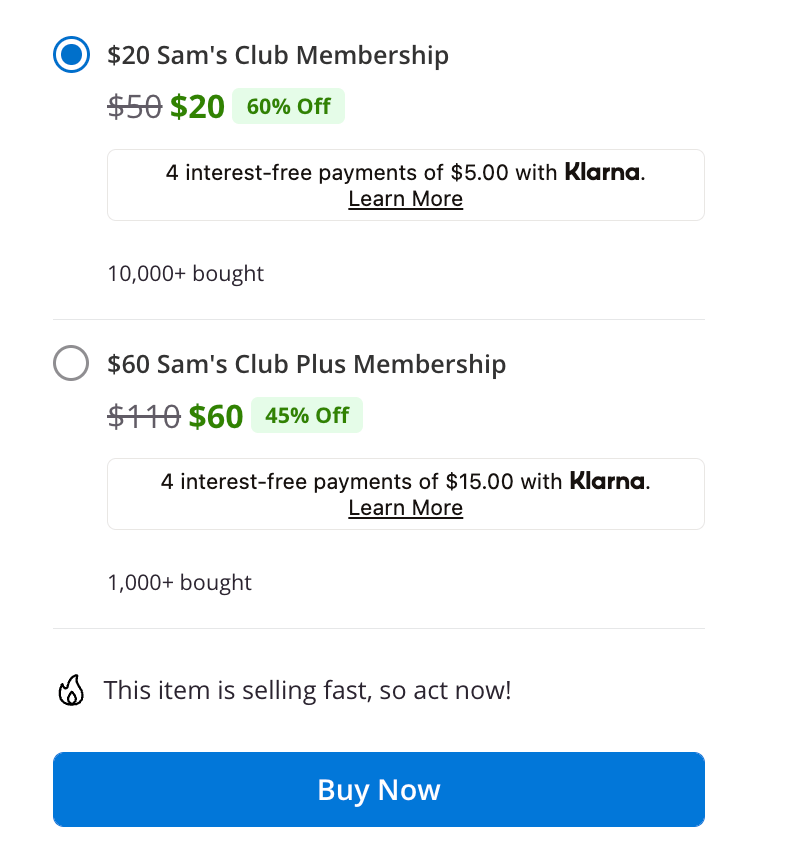Open Learn More under the $20 membership option
Image resolution: width=792 pixels, height=856 pixels.
[x=405, y=199]
